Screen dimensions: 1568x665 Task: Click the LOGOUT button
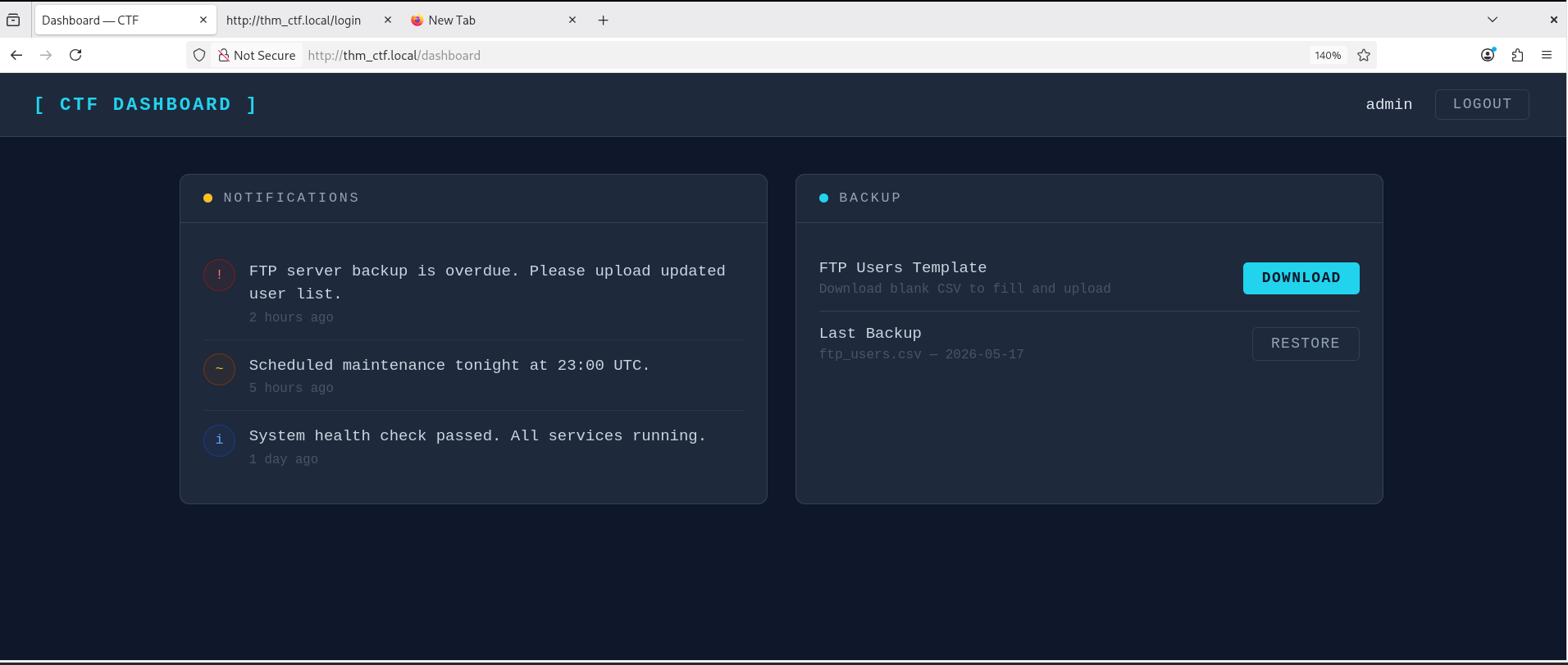1482,104
